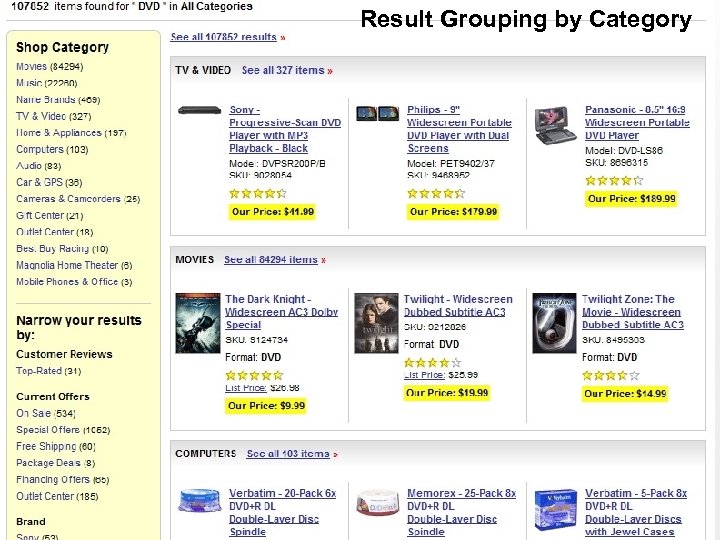Select the Movies category in Shop Category
The image size is (720, 540).
click(x=32, y=66)
